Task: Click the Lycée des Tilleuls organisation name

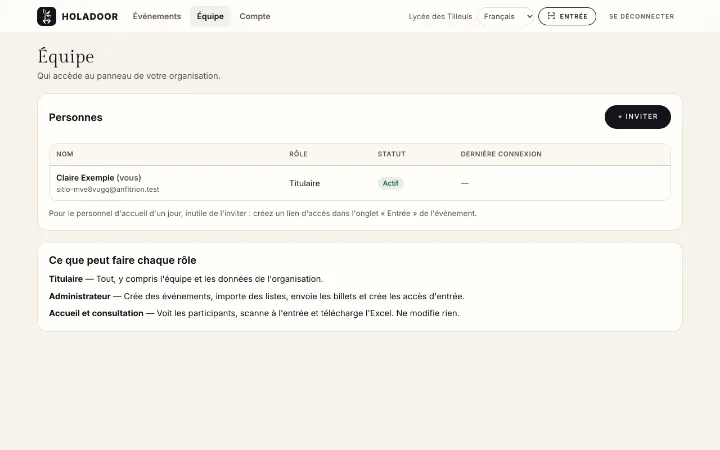Action: [440, 17]
